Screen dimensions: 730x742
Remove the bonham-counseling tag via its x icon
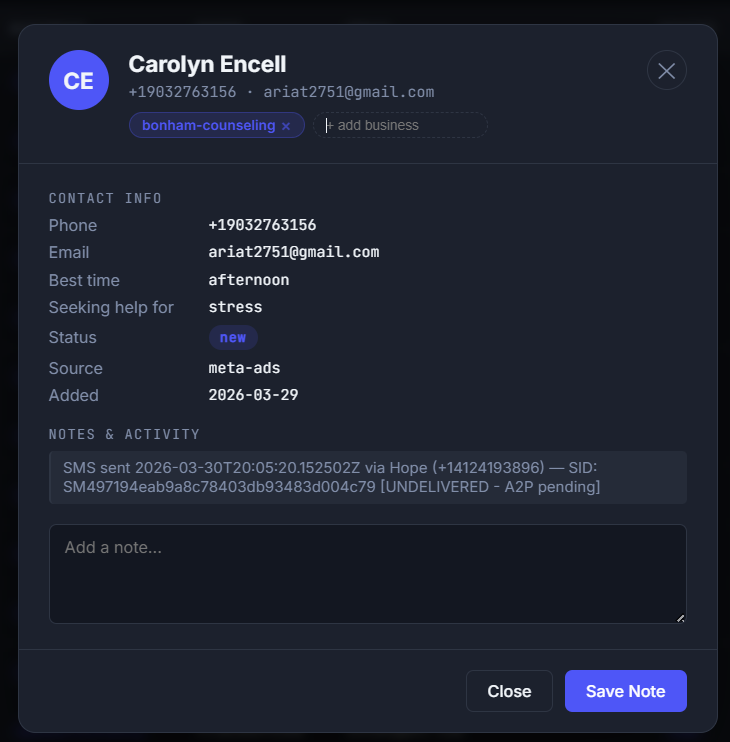pyautogui.click(x=286, y=126)
